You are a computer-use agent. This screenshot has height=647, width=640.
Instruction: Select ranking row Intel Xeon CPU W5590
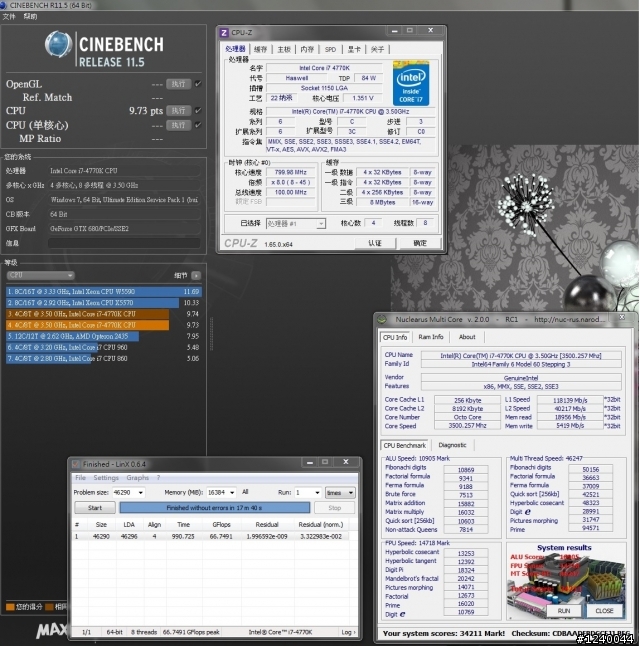(104, 292)
